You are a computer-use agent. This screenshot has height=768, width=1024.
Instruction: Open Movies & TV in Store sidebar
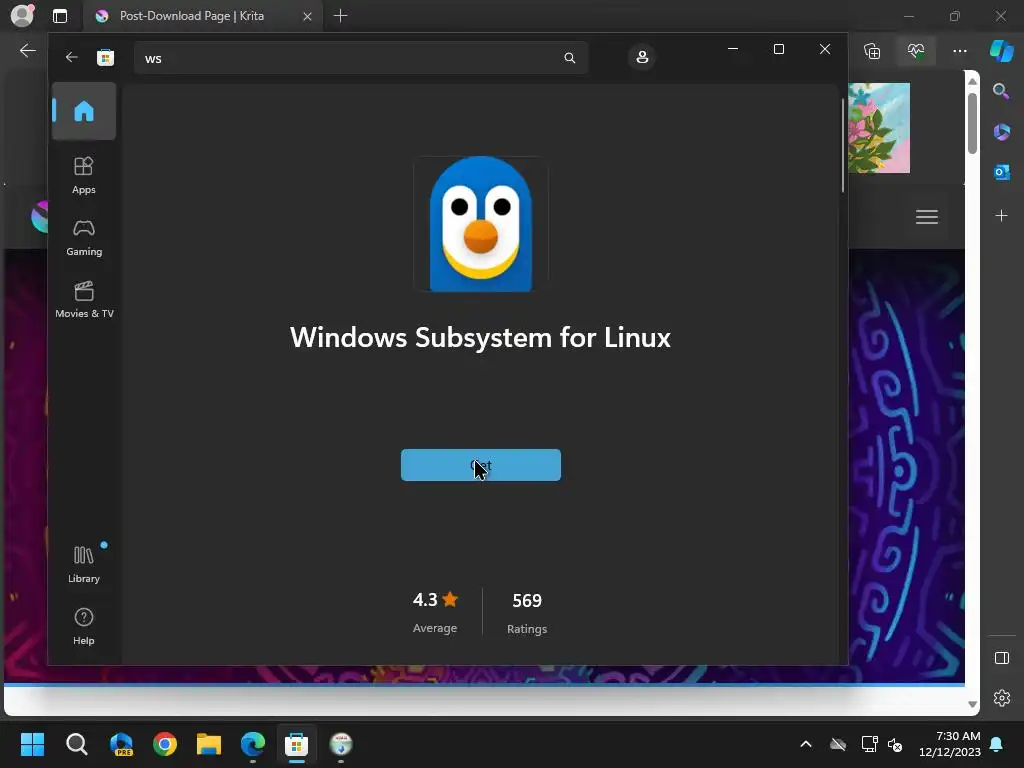click(84, 300)
